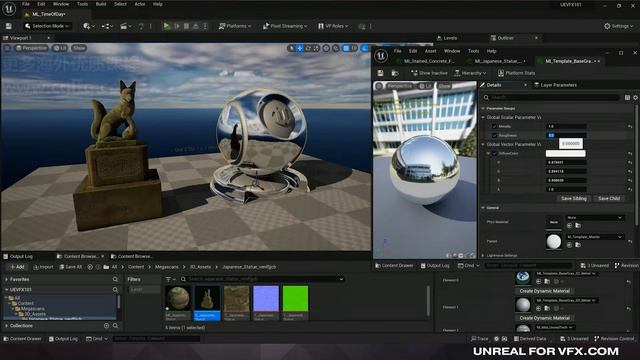Click the first Create Dynamic Material button
Image resolution: width=640 pixels, height=360 pixels.
tap(544, 291)
